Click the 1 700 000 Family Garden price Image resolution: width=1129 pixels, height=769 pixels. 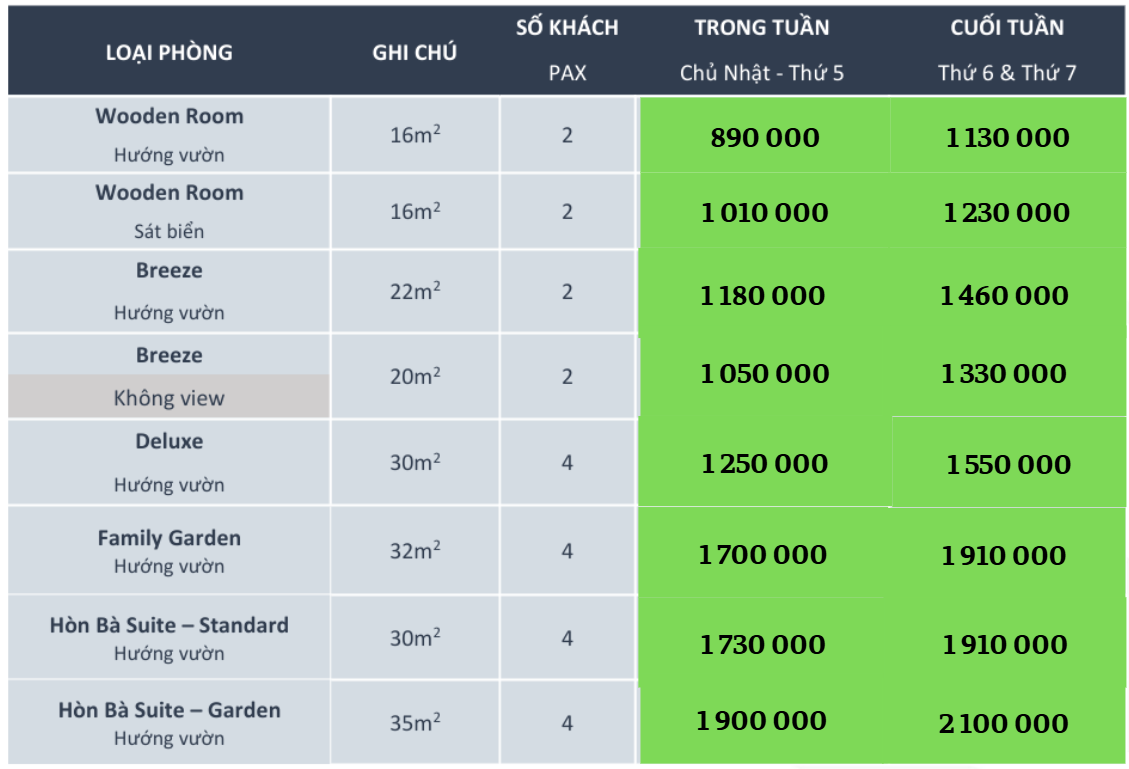pos(763,554)
